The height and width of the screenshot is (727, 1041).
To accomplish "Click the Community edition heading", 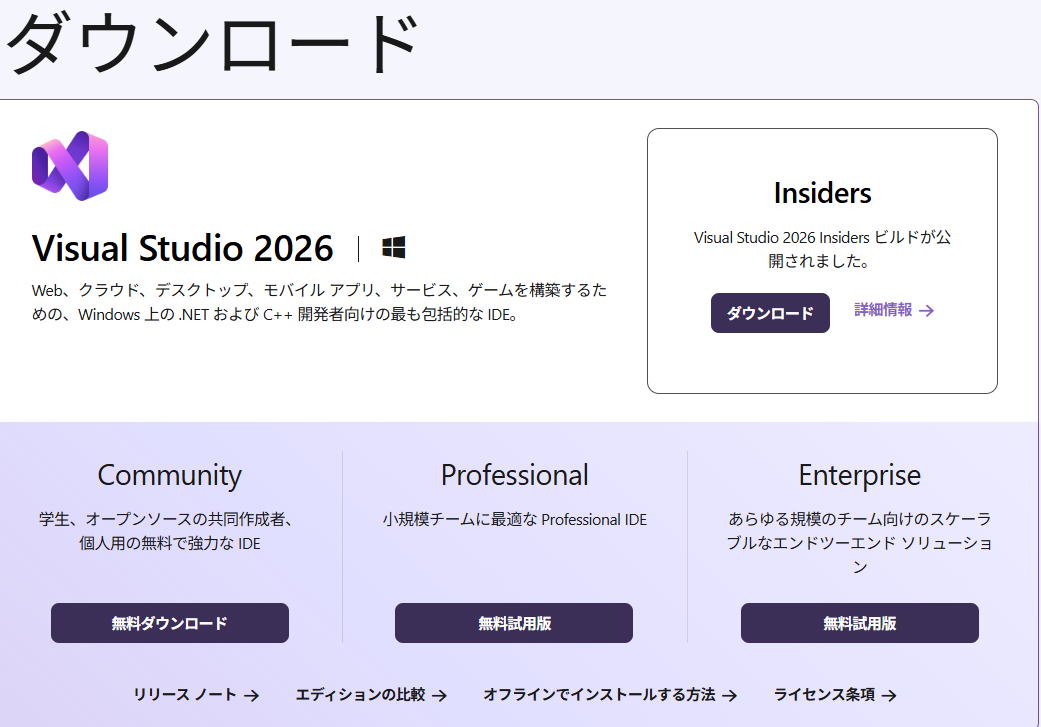I will coord(170,474).
